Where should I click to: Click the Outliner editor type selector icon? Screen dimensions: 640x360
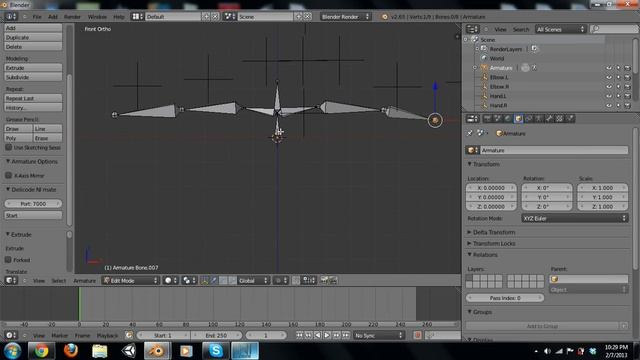(472, 29)
